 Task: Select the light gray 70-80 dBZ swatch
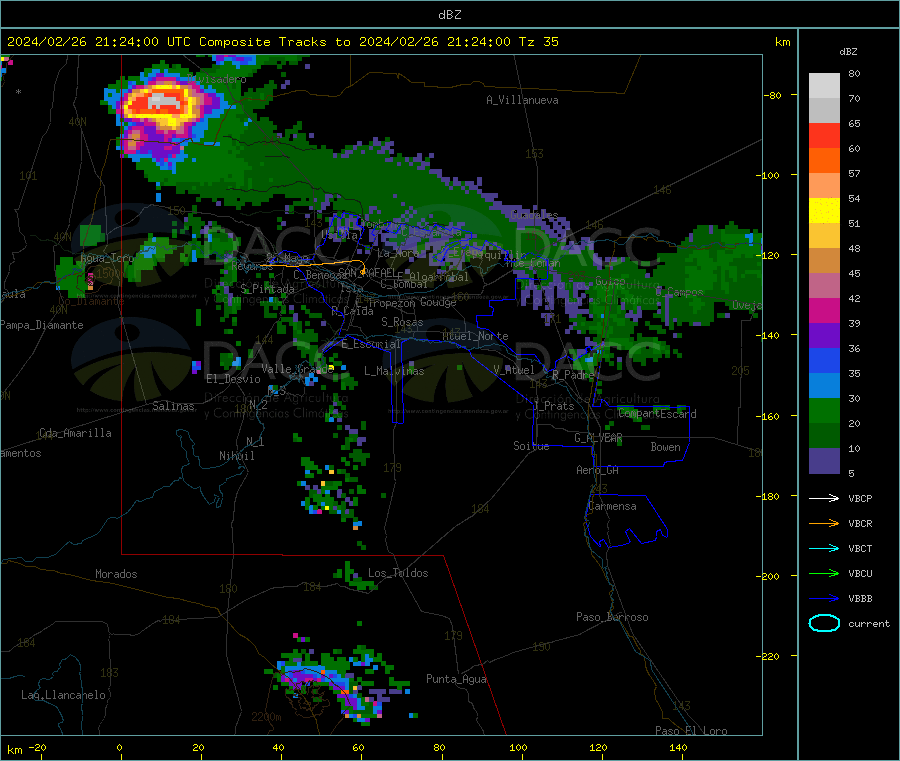pyautogui.click(x=824, y=86)
